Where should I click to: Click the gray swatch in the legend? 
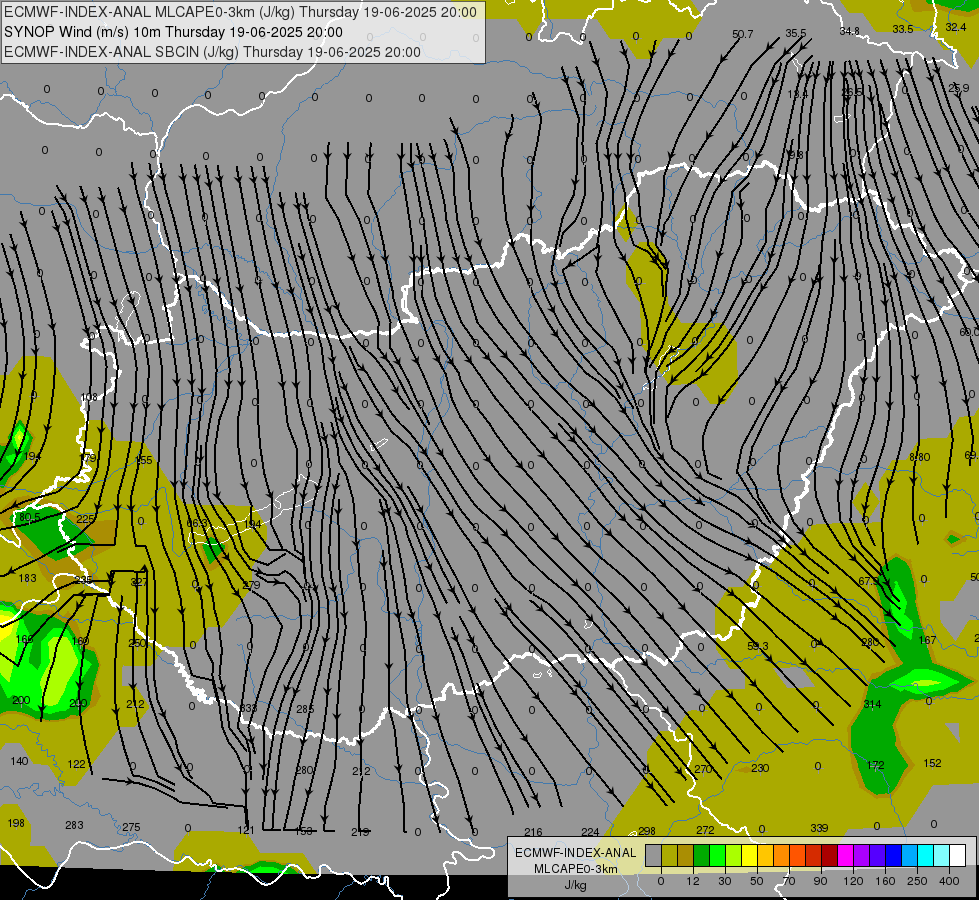tap(654, 855)
